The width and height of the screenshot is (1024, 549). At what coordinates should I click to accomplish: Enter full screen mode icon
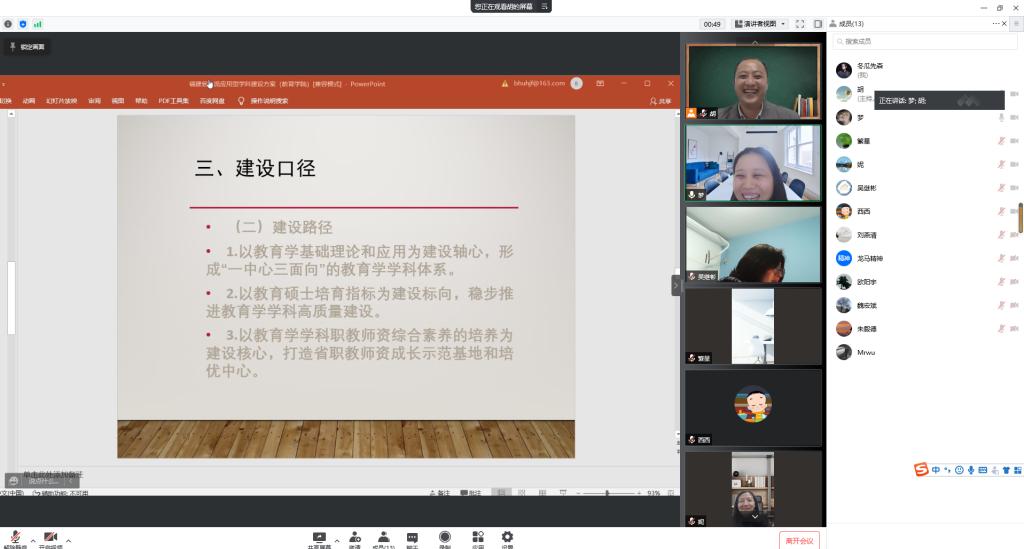click(800, 24)
